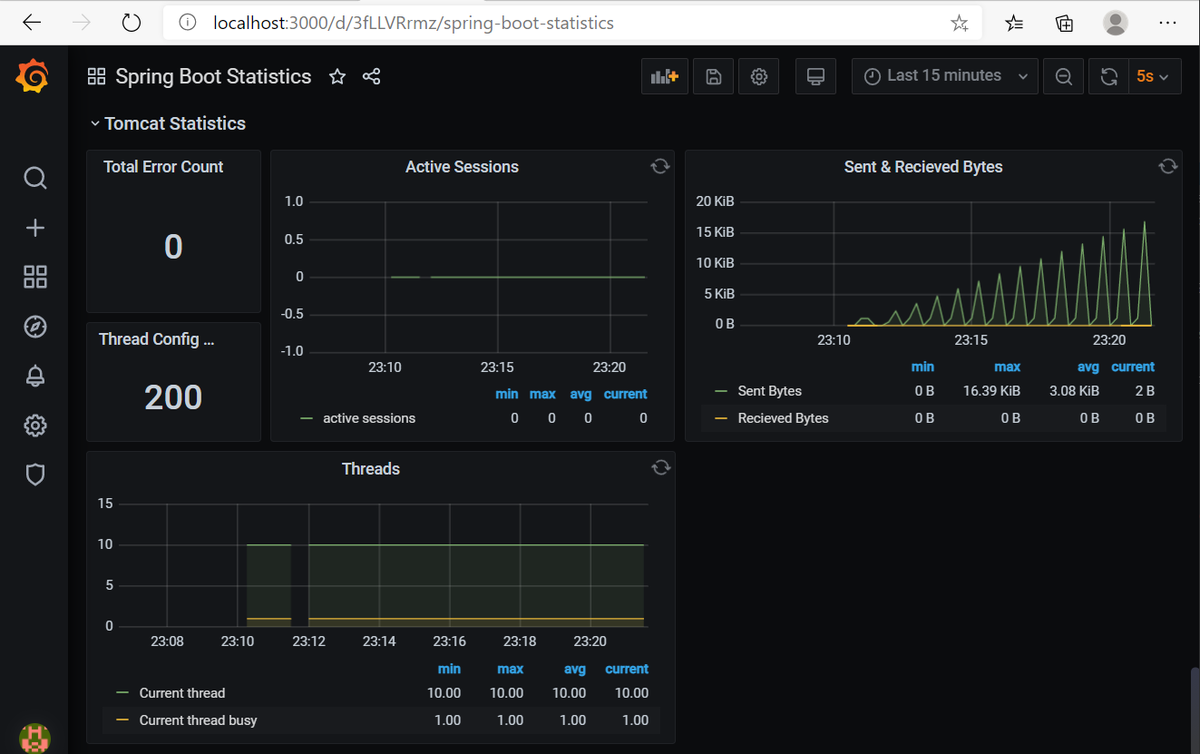Change color of Sent Bytes series swatch
This screenshot has height=754, width=1200.
pyautogui.click(x=721, y=391)
